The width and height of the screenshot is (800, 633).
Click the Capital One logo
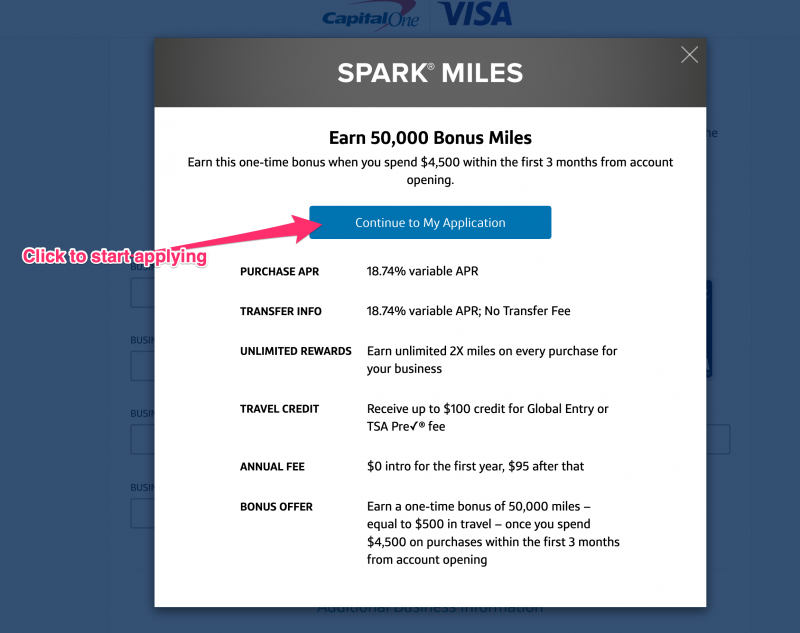click(x=368, y=15)
